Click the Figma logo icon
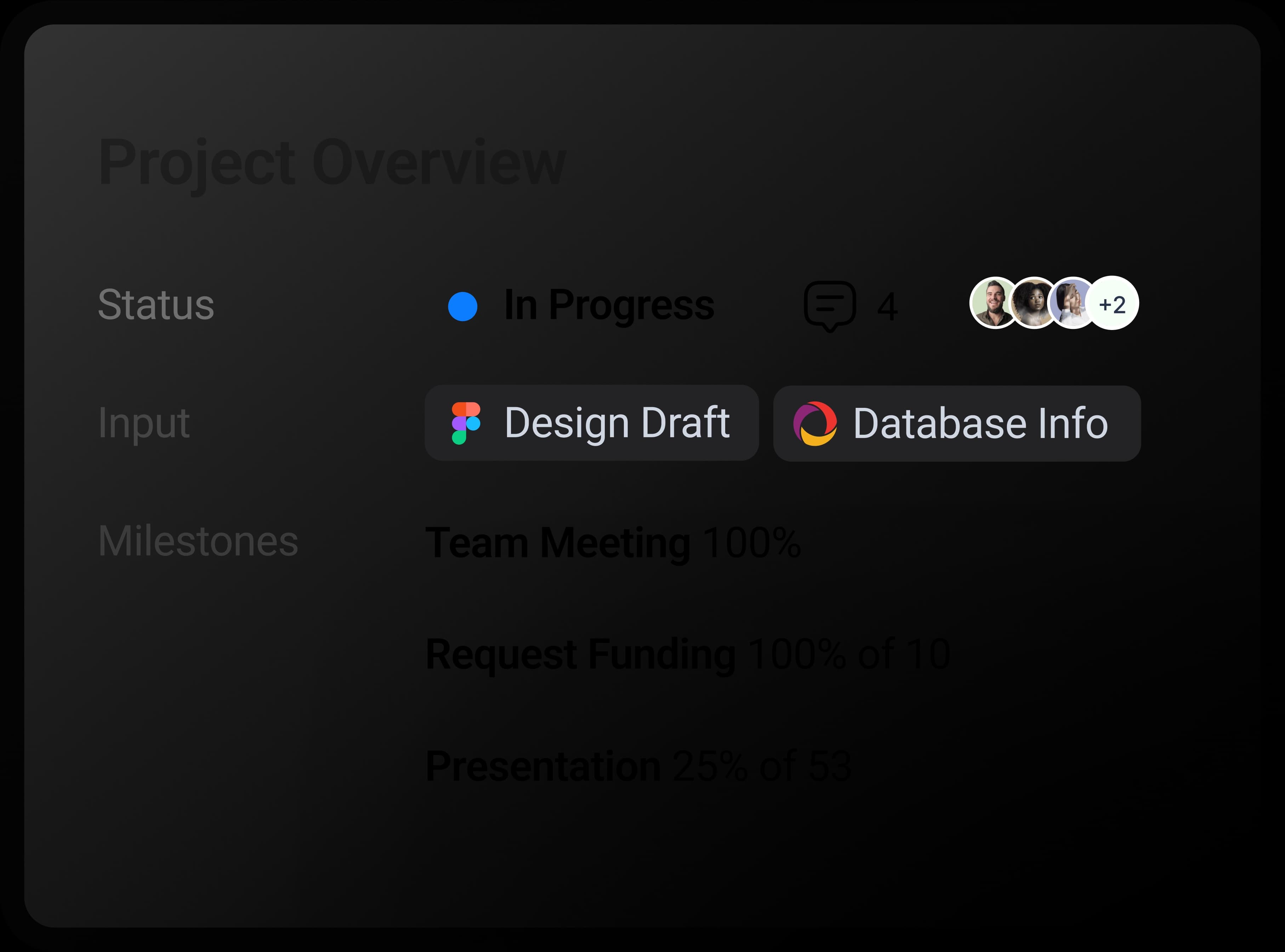 [x=466, y=423]
